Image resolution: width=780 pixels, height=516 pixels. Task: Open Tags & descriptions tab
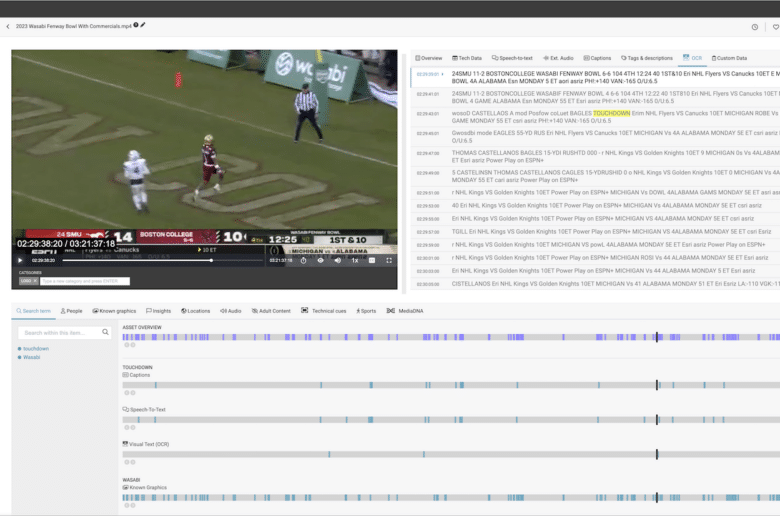pos(647,58)
